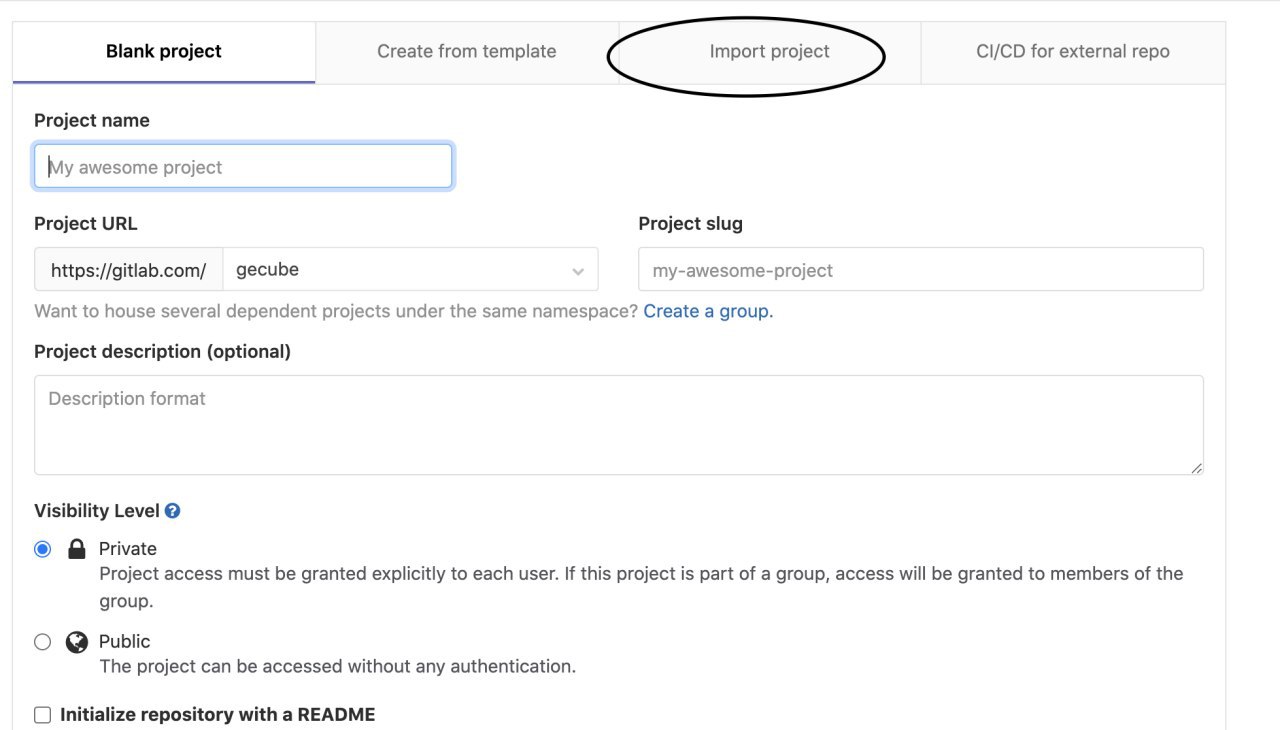Click the Visibility Level help question icon

[172, 511]
